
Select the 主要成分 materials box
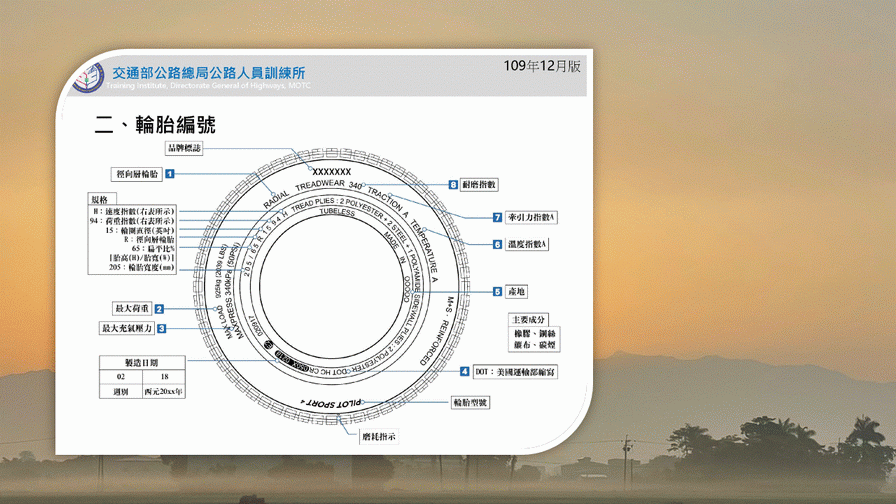[x=532, y=319]
